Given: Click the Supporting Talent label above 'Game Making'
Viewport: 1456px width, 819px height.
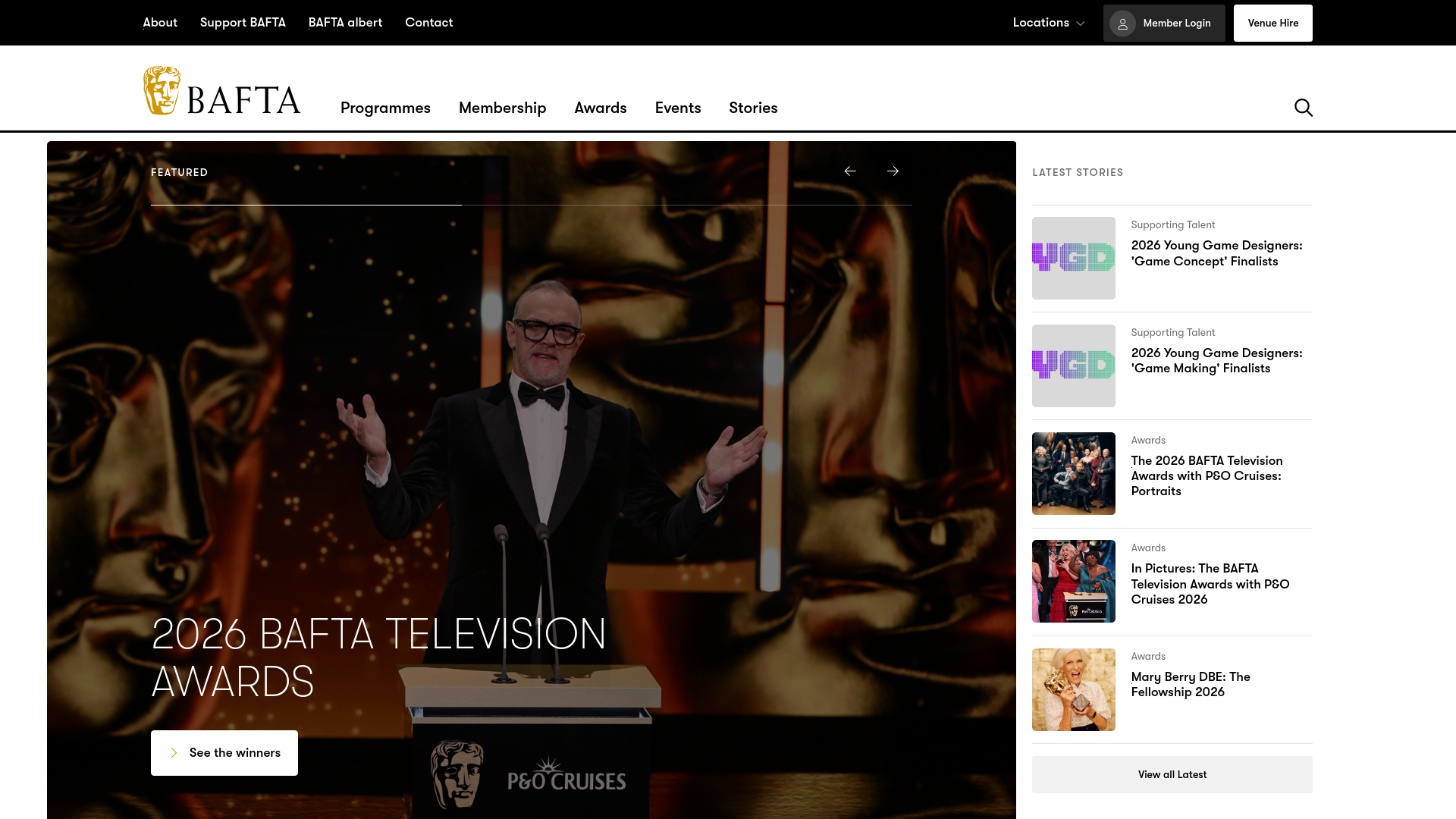Looking at the screenshot, I should (1172, 333).
